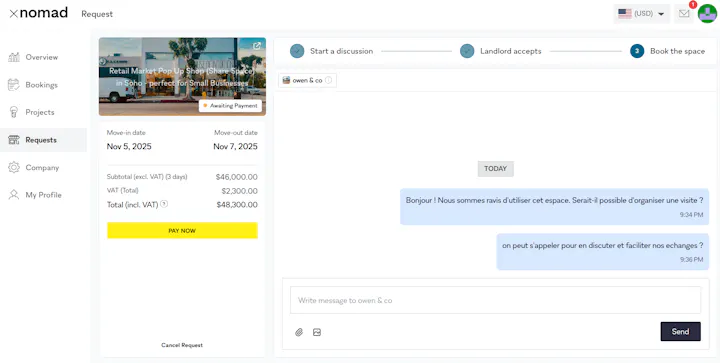Select the Requests sidebar item

click(x=43, y=140)
